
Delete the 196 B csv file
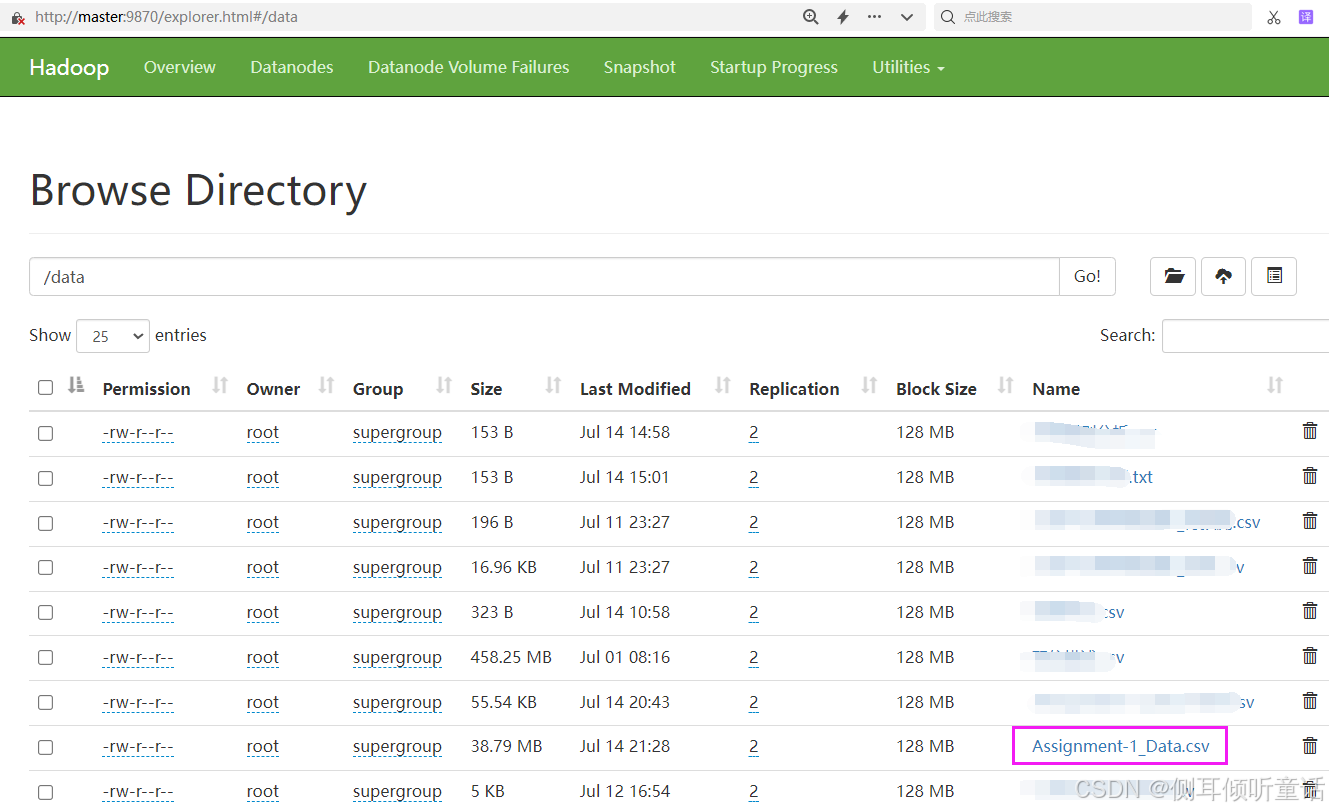tap(1310, 521)
